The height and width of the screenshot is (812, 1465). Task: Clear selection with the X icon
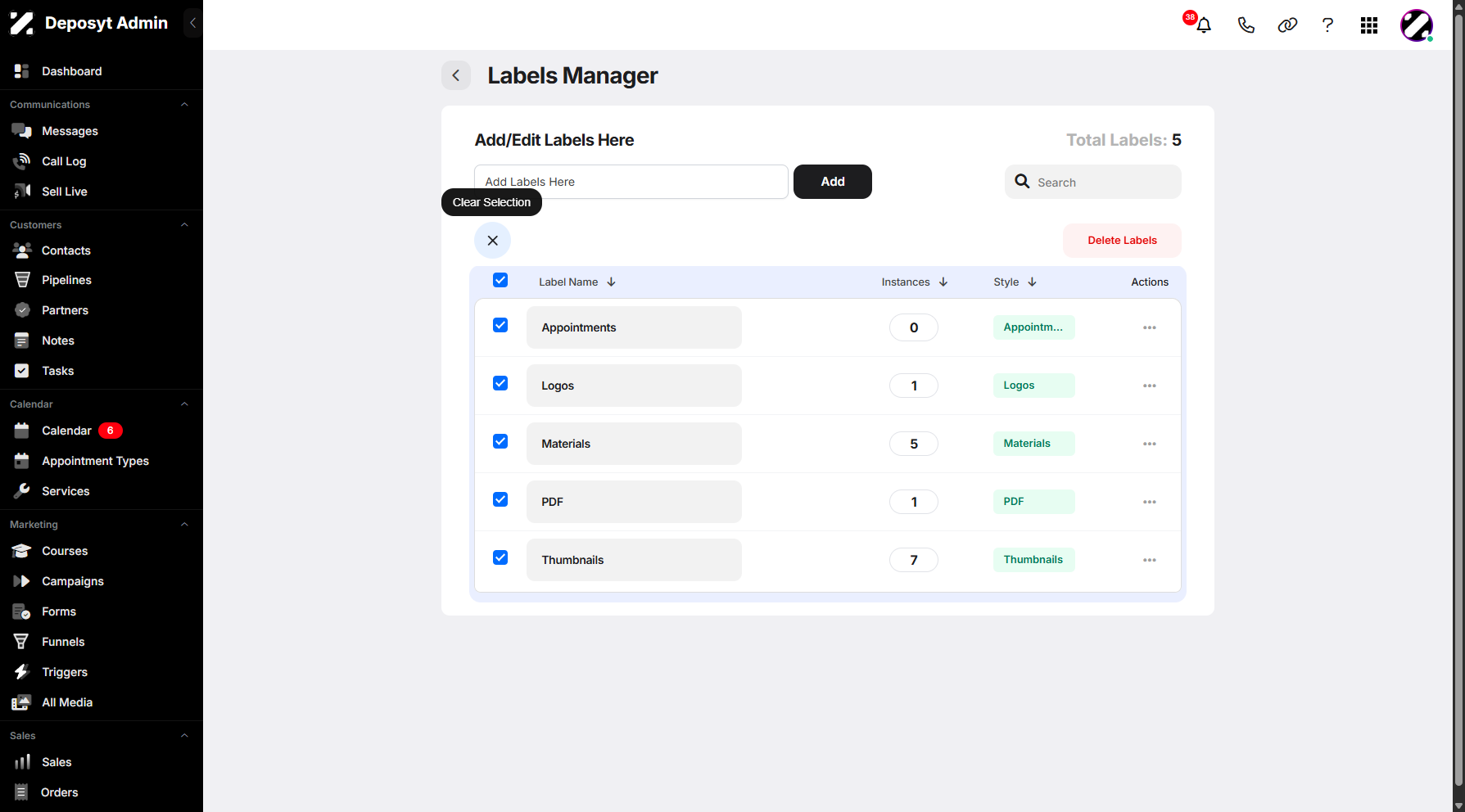point(492,241)
